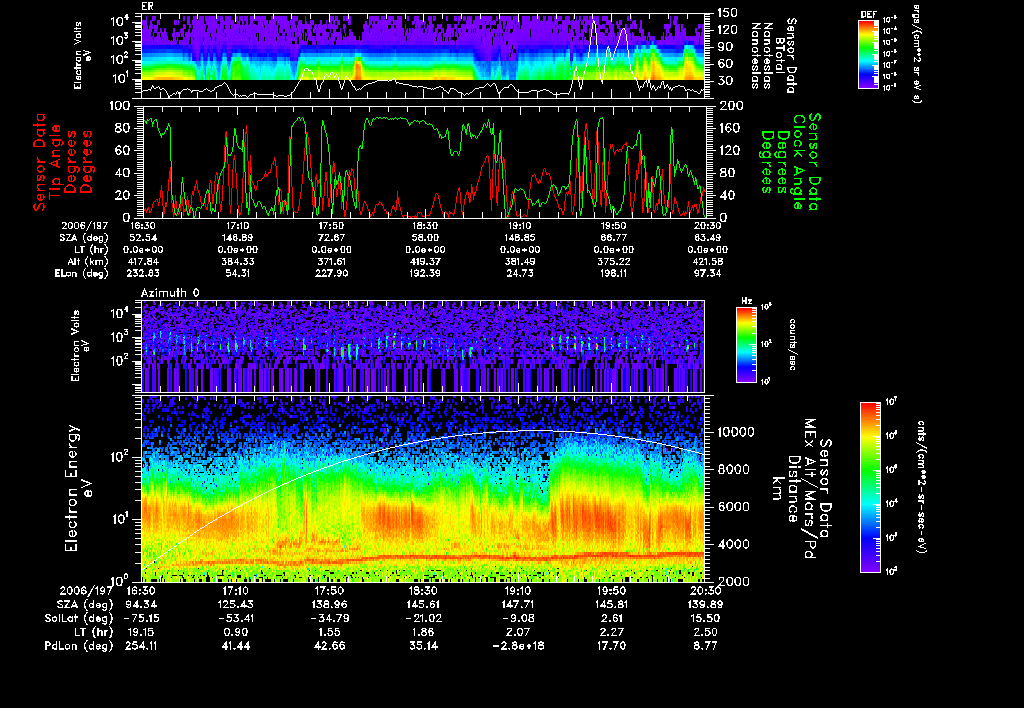Click the SZA value 147.71
The height and width of the screenshot is (708, 1024).
517,604
